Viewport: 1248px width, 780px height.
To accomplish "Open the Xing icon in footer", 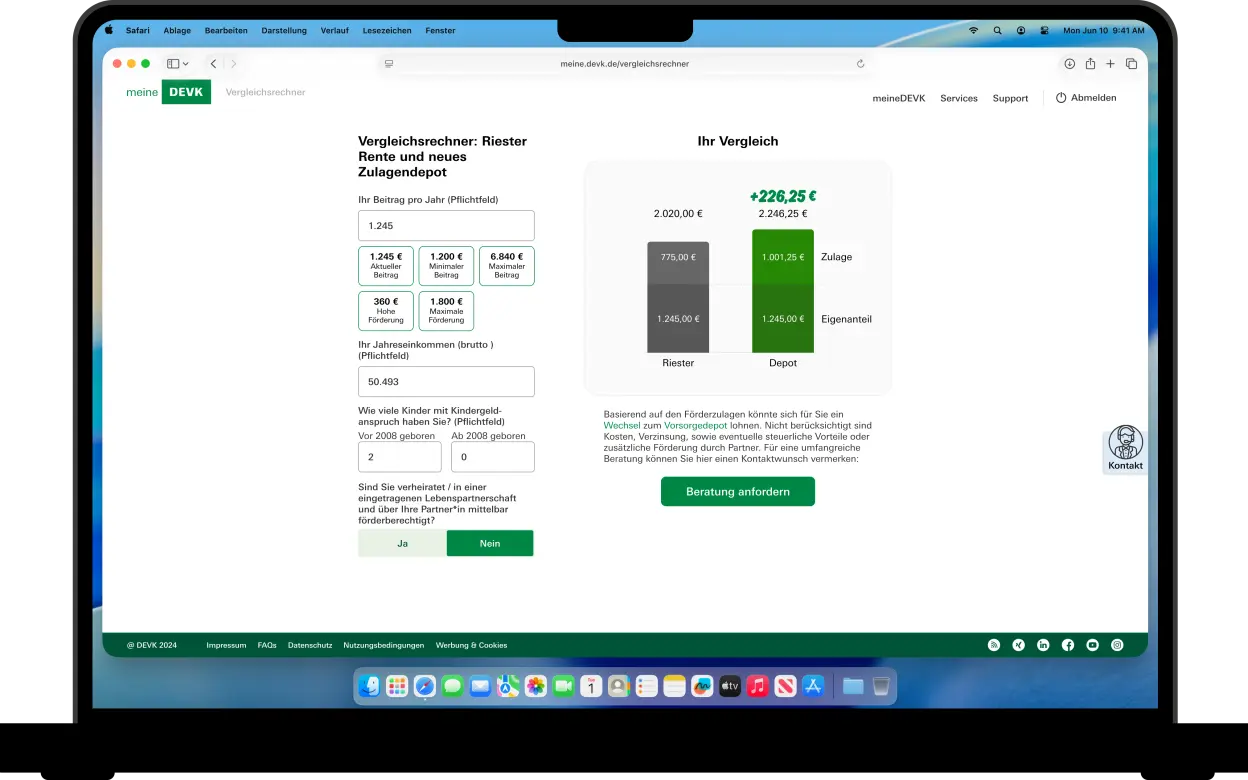I will coord(1019,645).
